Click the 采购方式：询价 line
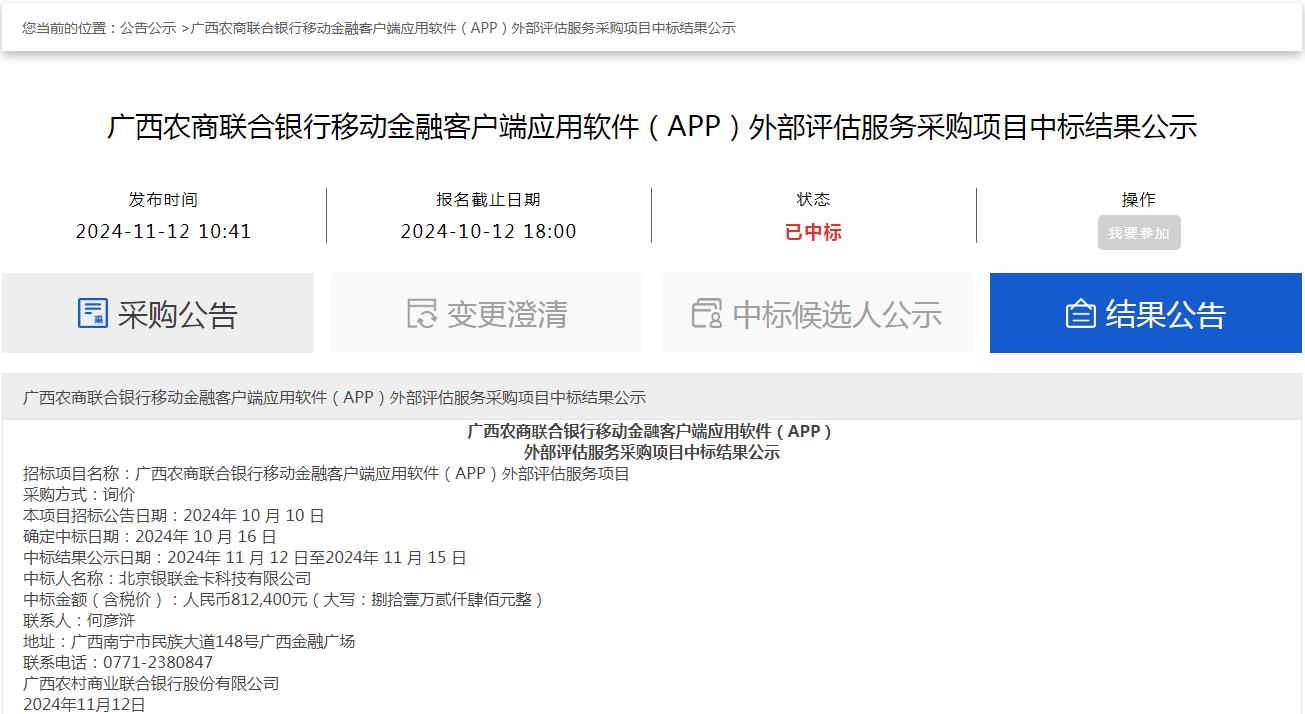 pyautogui.click(x=79, y=495)
